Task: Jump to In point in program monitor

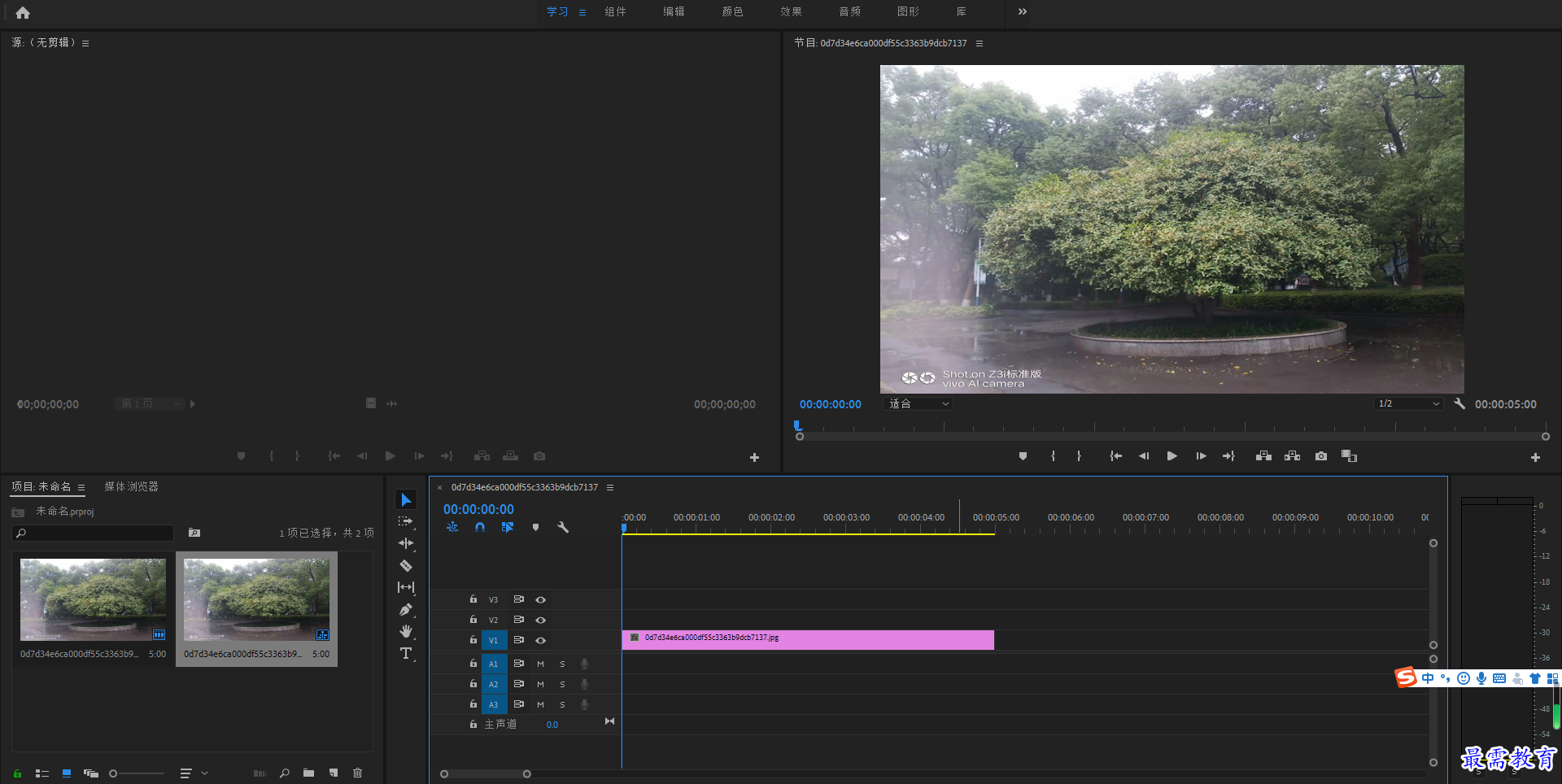Action: click(x=1115, y=456)
